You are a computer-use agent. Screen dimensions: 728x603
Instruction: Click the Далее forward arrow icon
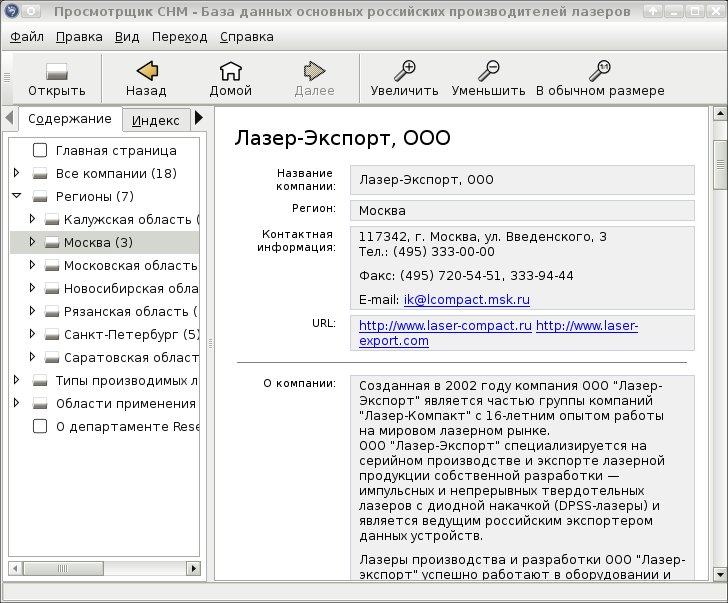click(314, 71)
